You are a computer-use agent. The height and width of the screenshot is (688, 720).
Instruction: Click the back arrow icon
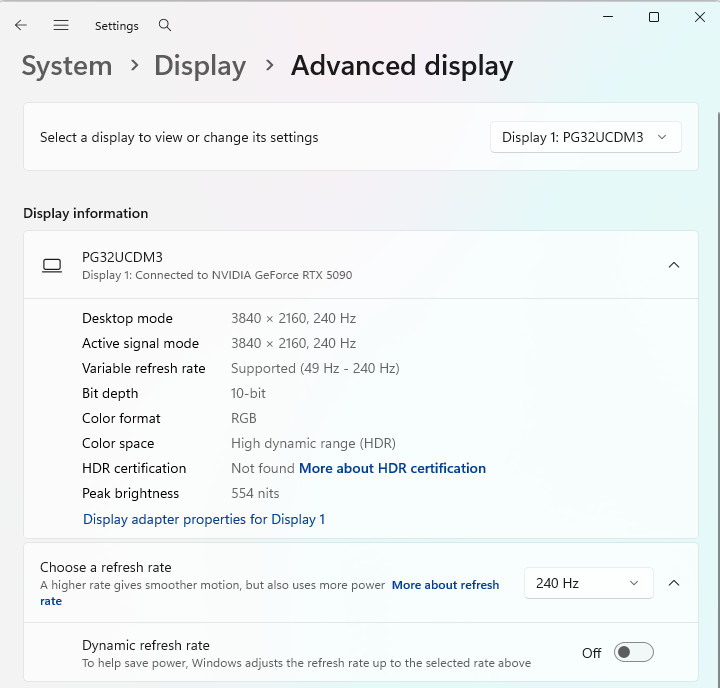pyautogui.click(x=21, y=25)
